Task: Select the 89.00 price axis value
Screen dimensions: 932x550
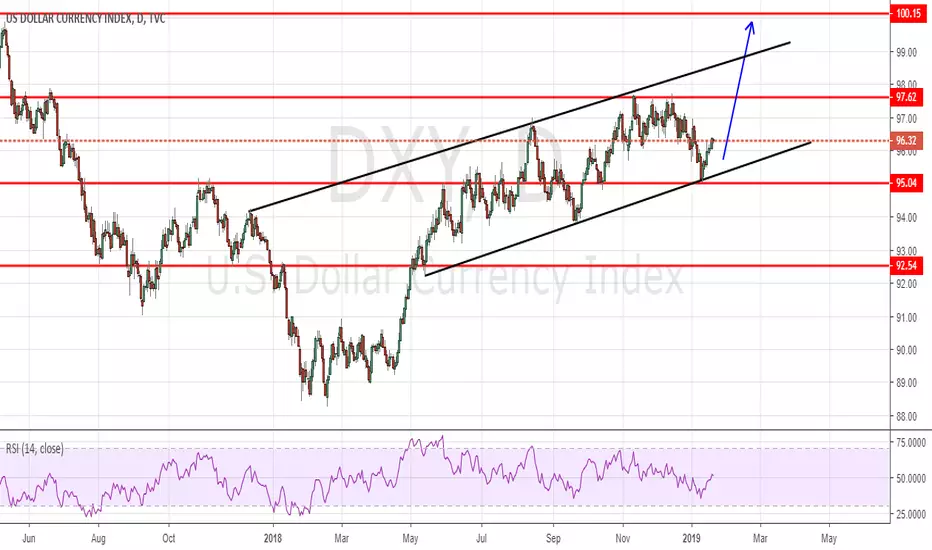Action: click(x=906, y=383)
